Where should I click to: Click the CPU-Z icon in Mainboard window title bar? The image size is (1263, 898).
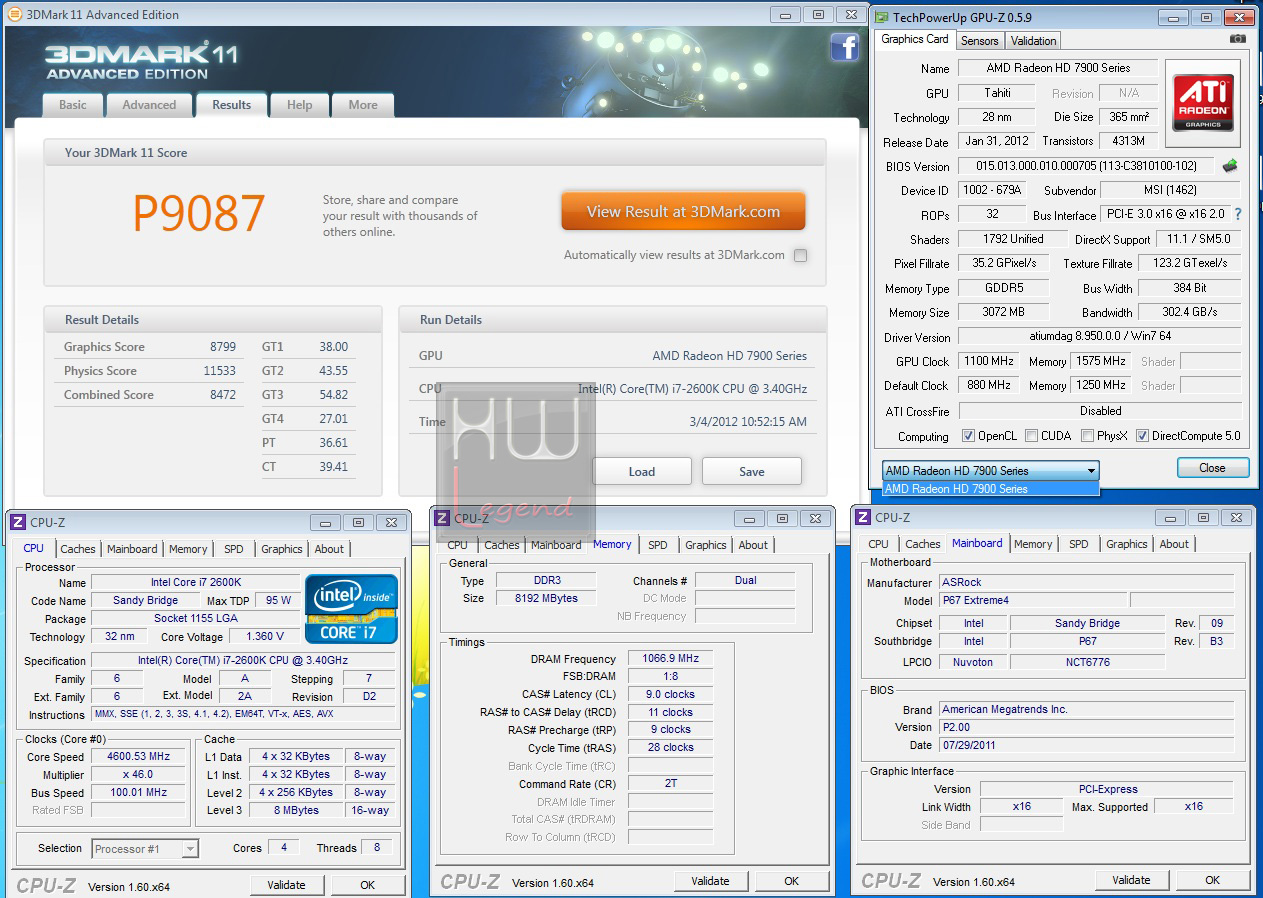point(862,517)
